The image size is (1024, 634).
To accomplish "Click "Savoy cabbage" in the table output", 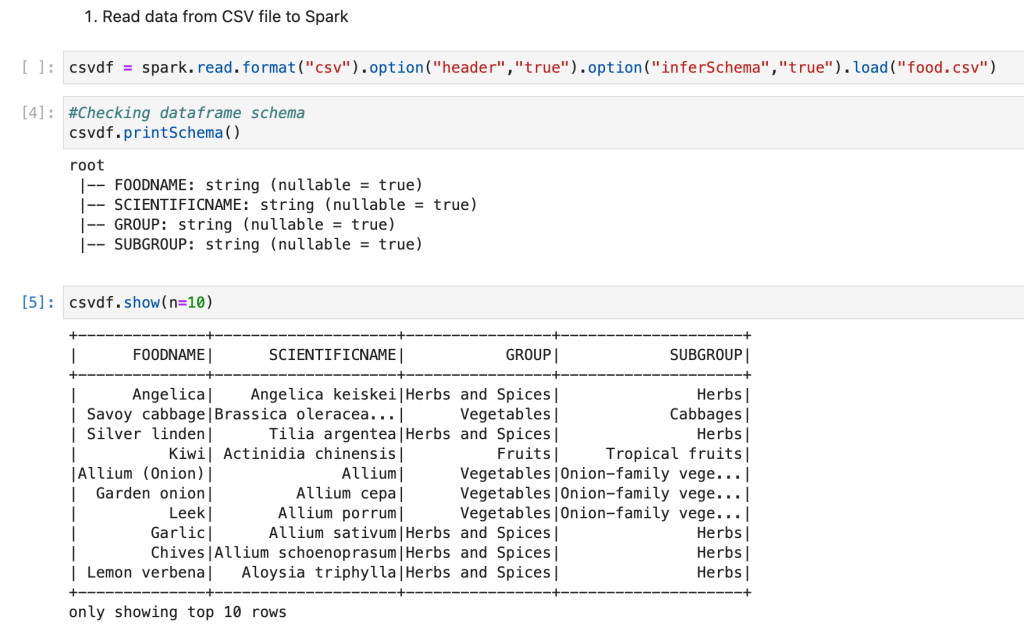I will point(146,414).
